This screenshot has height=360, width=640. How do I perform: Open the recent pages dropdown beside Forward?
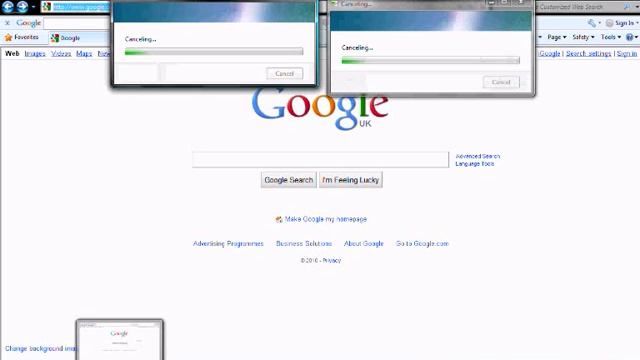click(33, 7)
